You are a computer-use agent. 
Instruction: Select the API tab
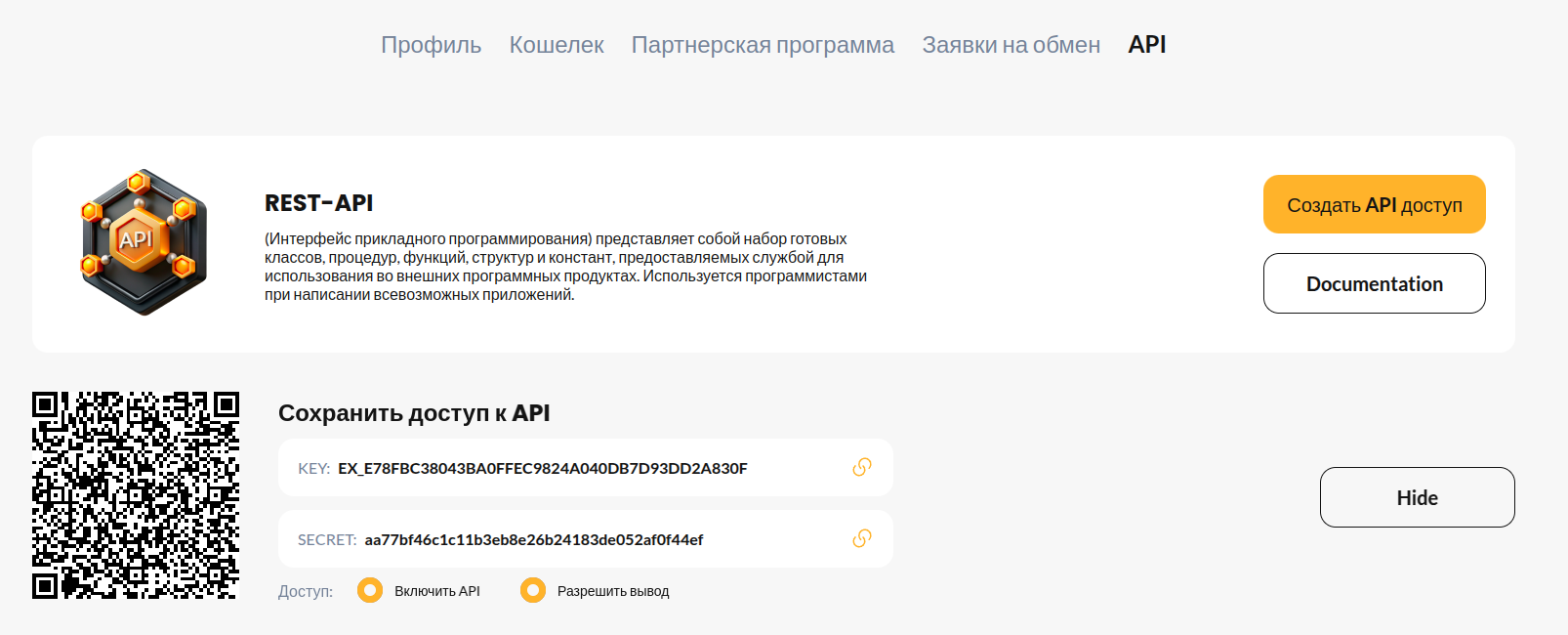click(1147, 45)
